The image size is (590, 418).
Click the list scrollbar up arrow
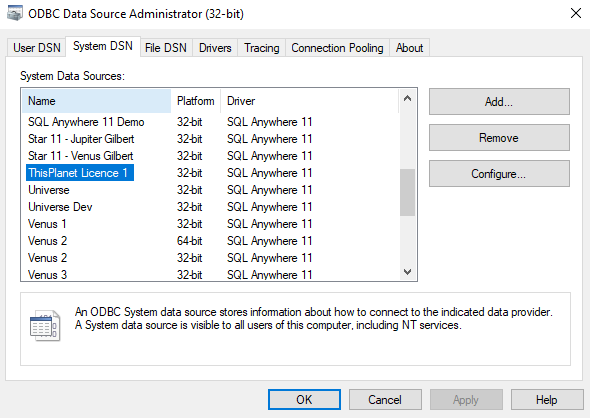(407, 99)
